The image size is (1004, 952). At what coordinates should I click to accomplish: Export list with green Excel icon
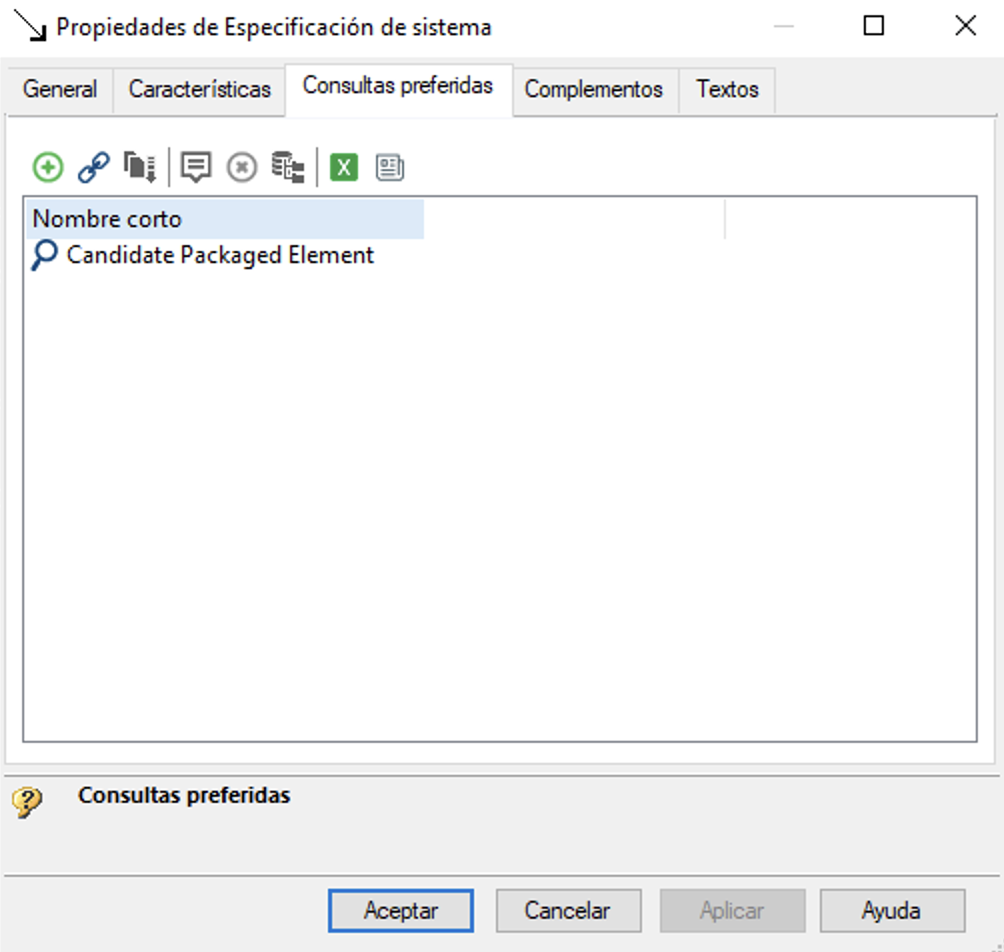click(344, 168)
